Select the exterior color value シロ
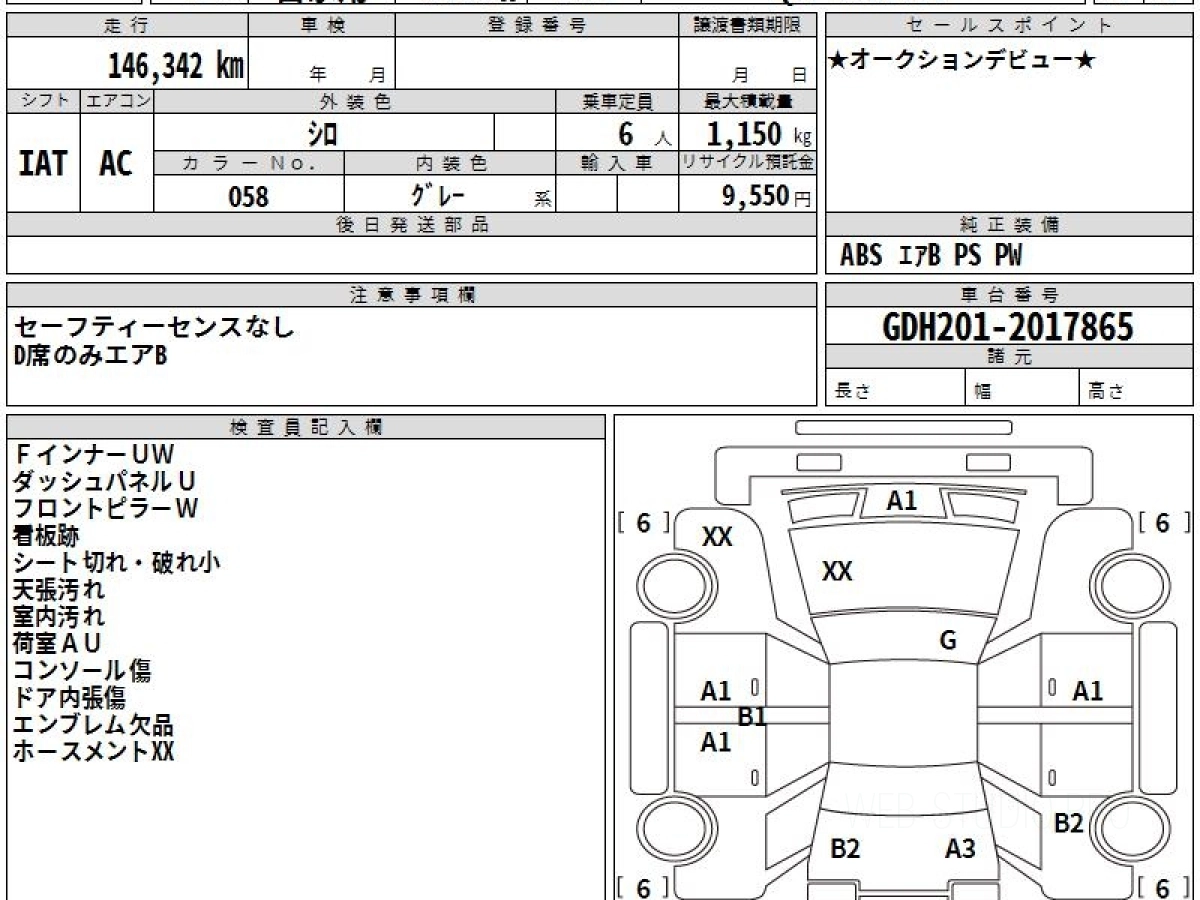 322,133
